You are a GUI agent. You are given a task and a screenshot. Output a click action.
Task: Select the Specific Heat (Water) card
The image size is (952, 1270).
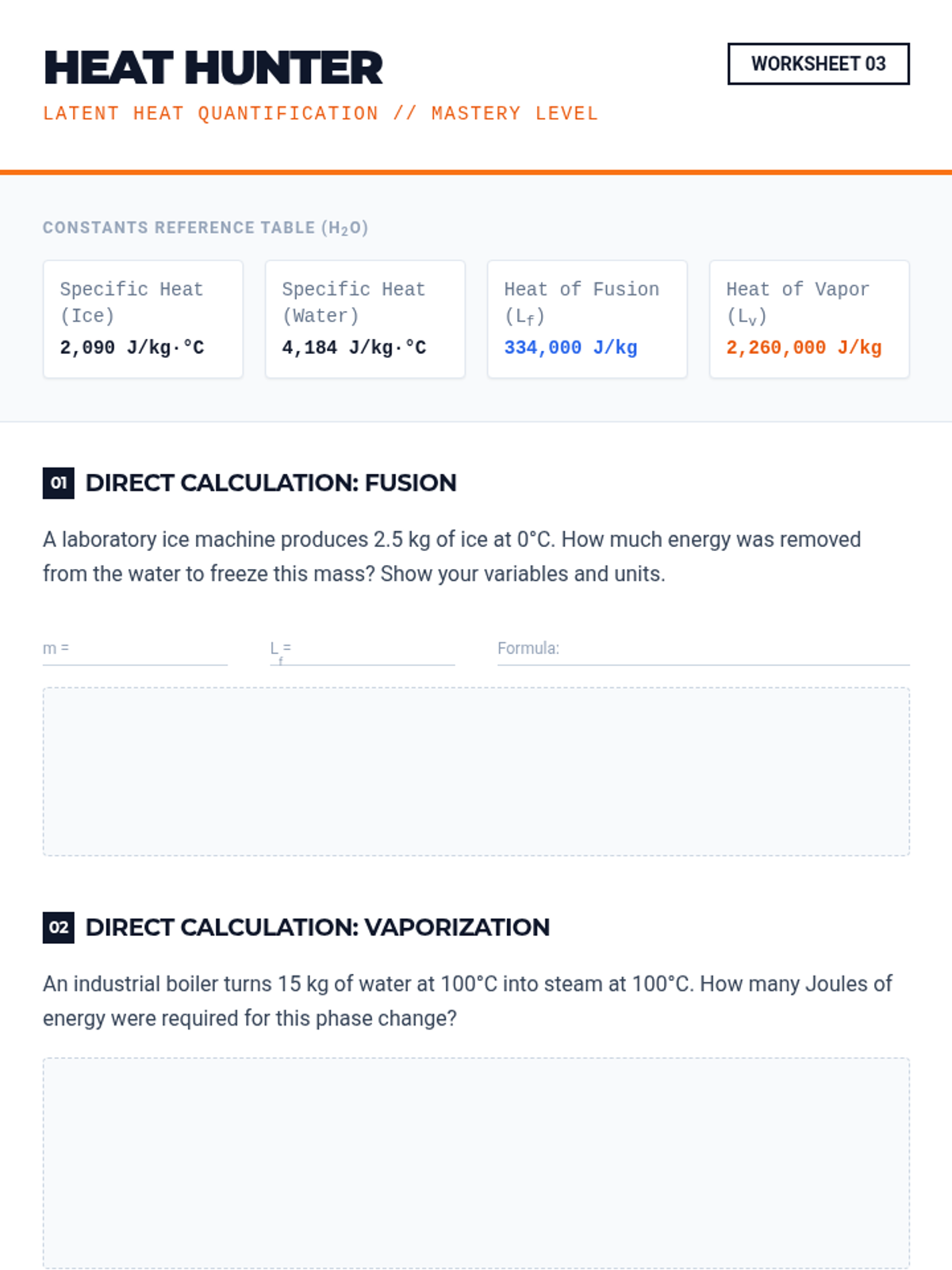365,318
